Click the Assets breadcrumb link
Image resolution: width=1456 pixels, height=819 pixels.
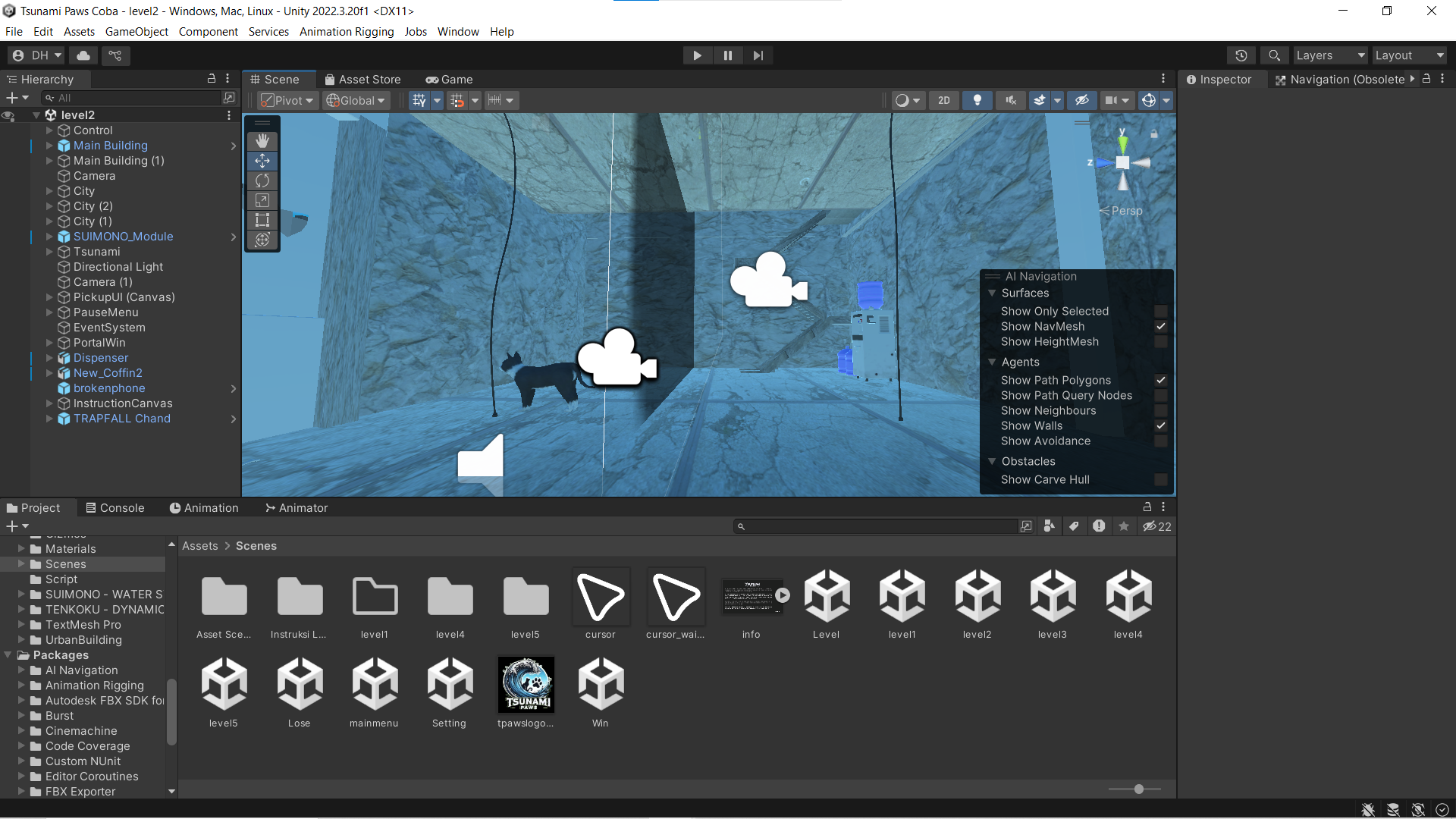click(199, 545)
